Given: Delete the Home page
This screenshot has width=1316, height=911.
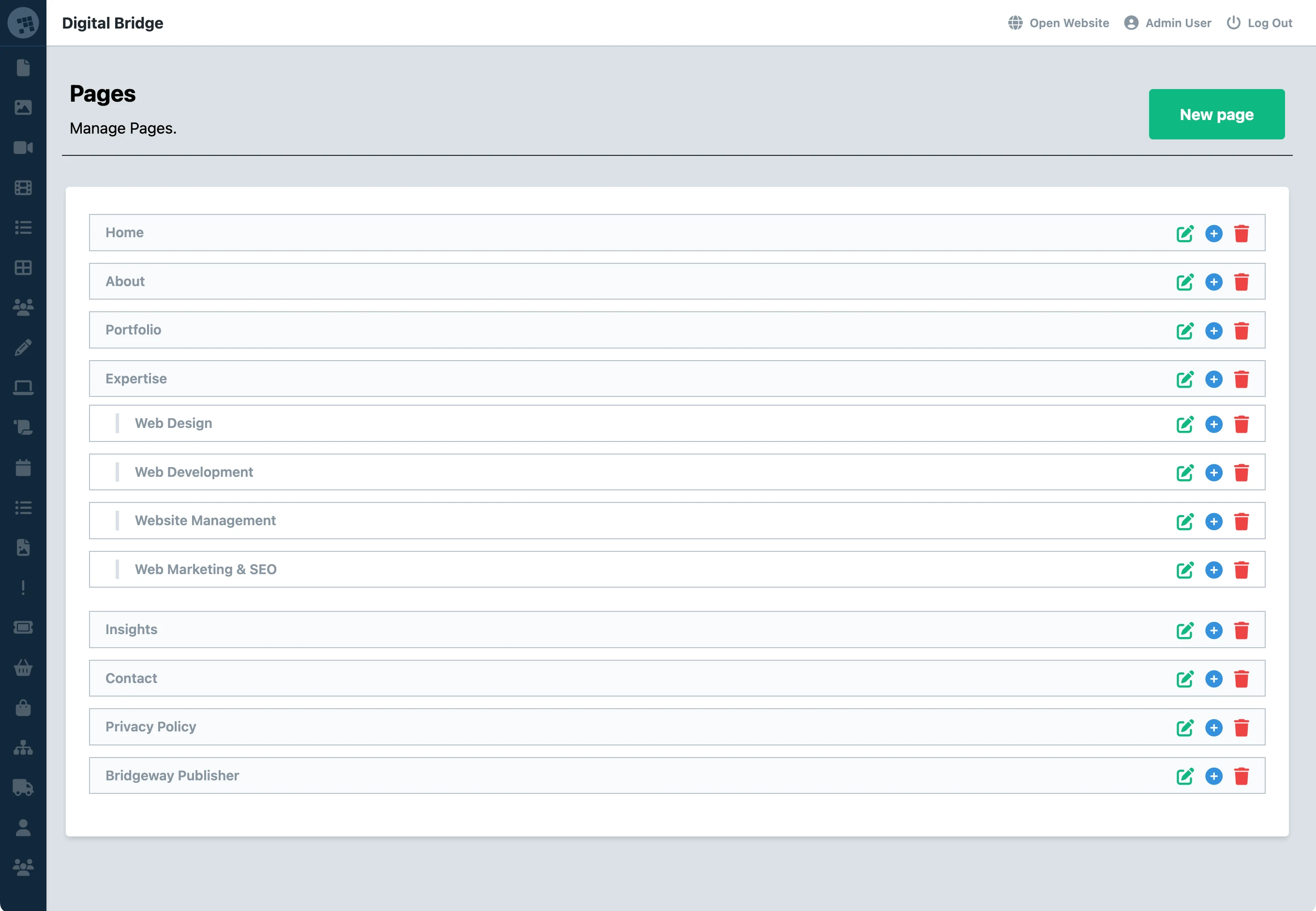Looking at the screenshot, I should tap(1241, 233).
